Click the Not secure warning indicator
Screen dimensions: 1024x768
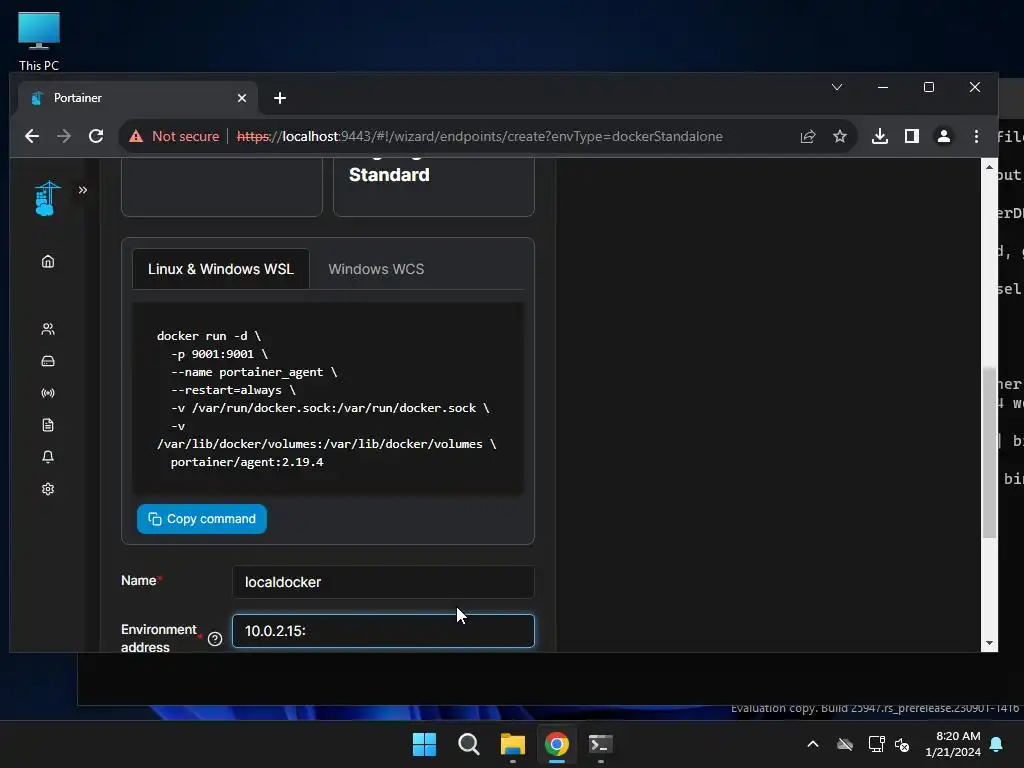(174, 136)
